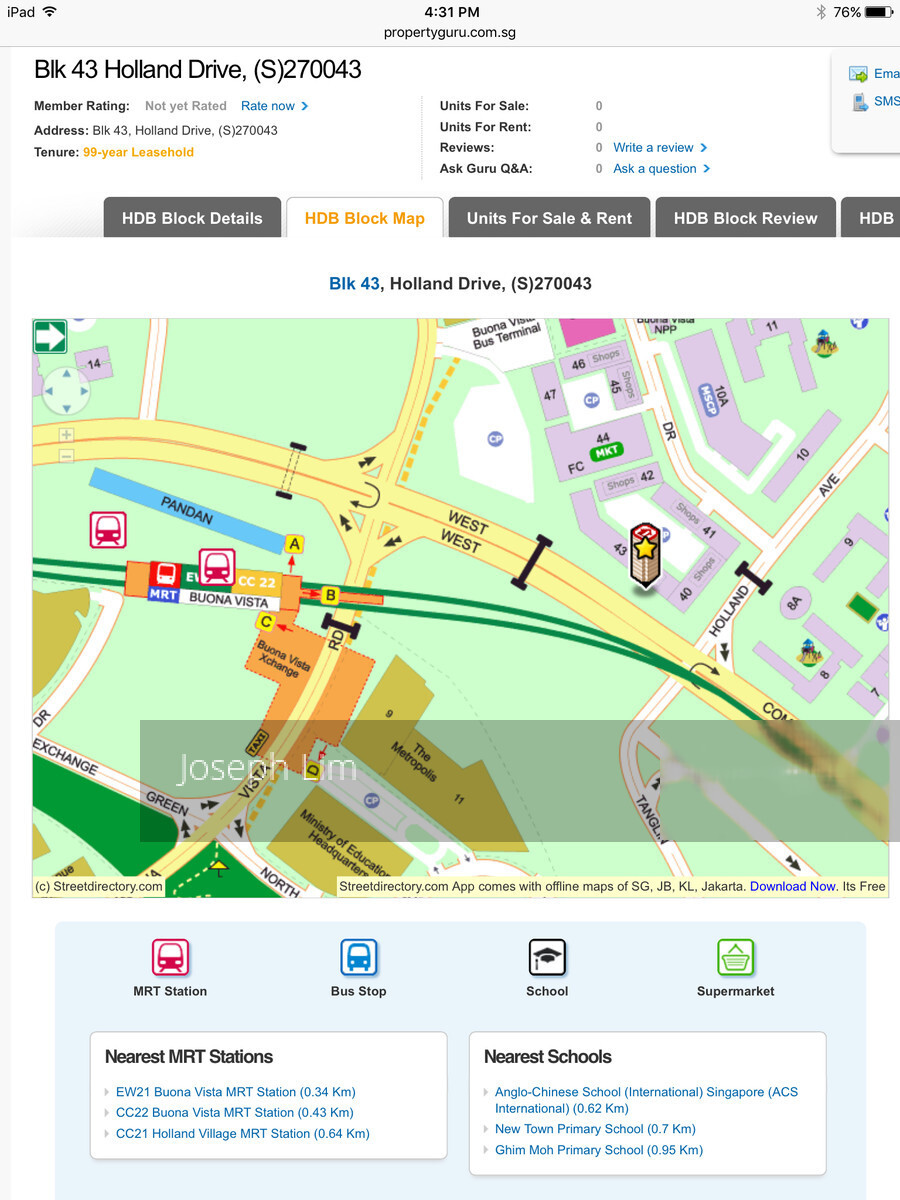Click the Write a review link
The image size is (900, 1200).
click(x=654, y=148)
